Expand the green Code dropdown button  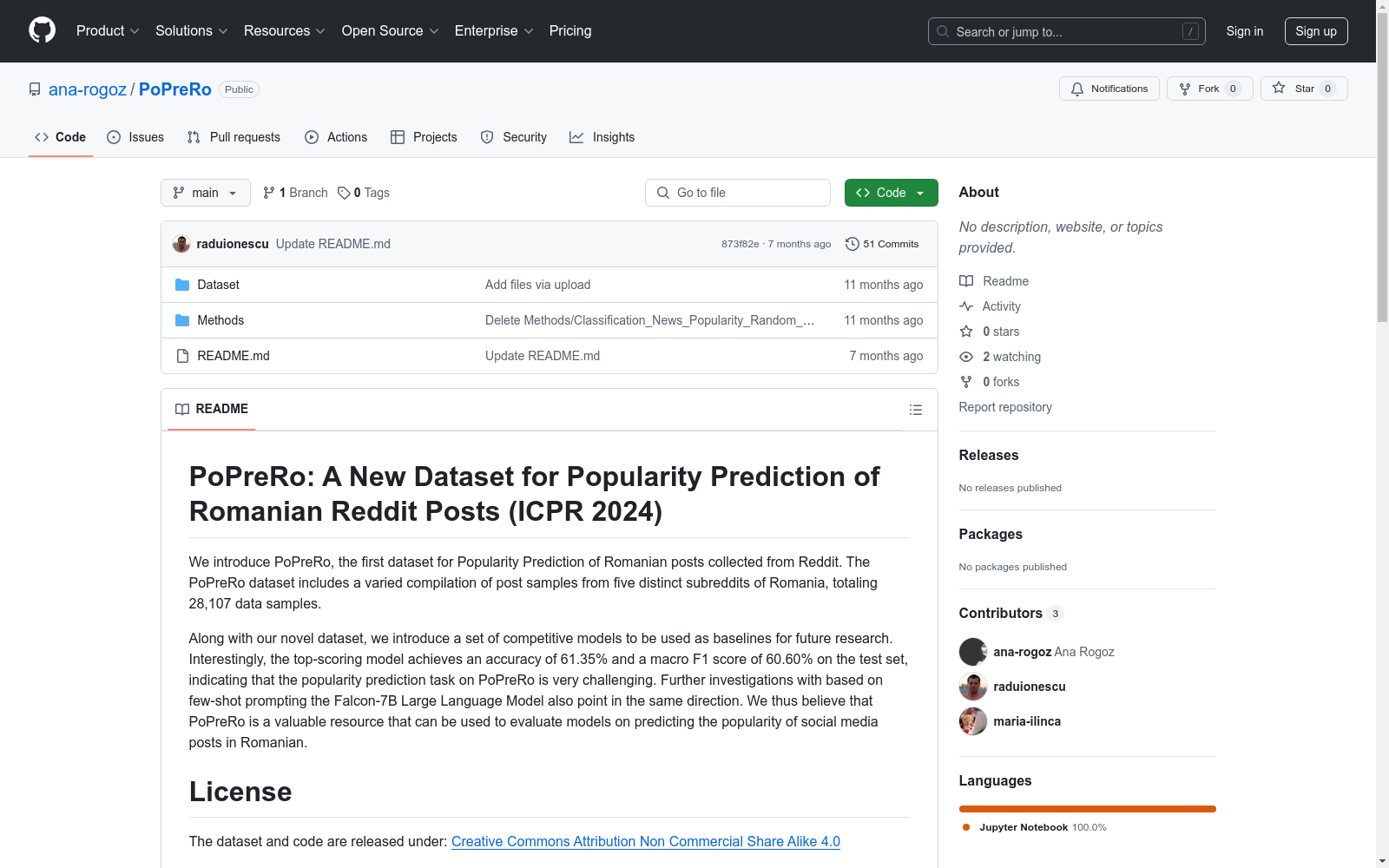click(x=892, y=193)
